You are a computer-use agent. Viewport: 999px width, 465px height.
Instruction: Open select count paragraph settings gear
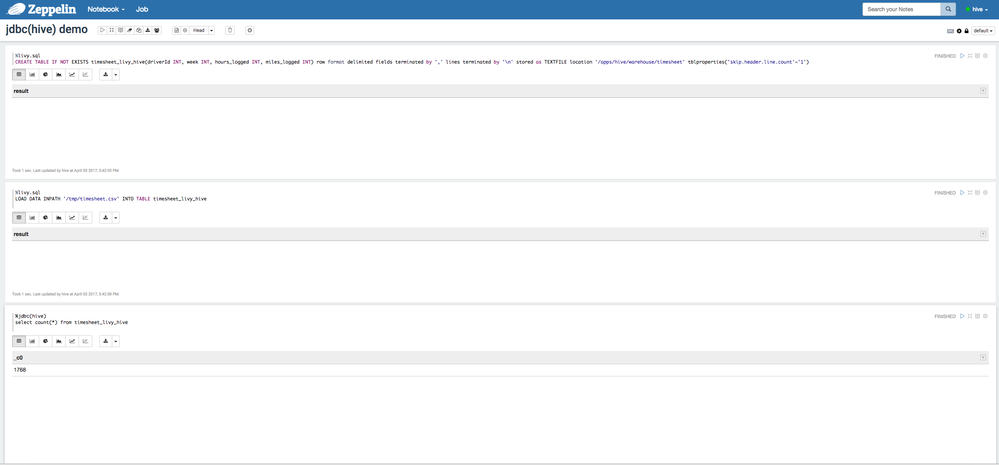(x=986, y=316)
